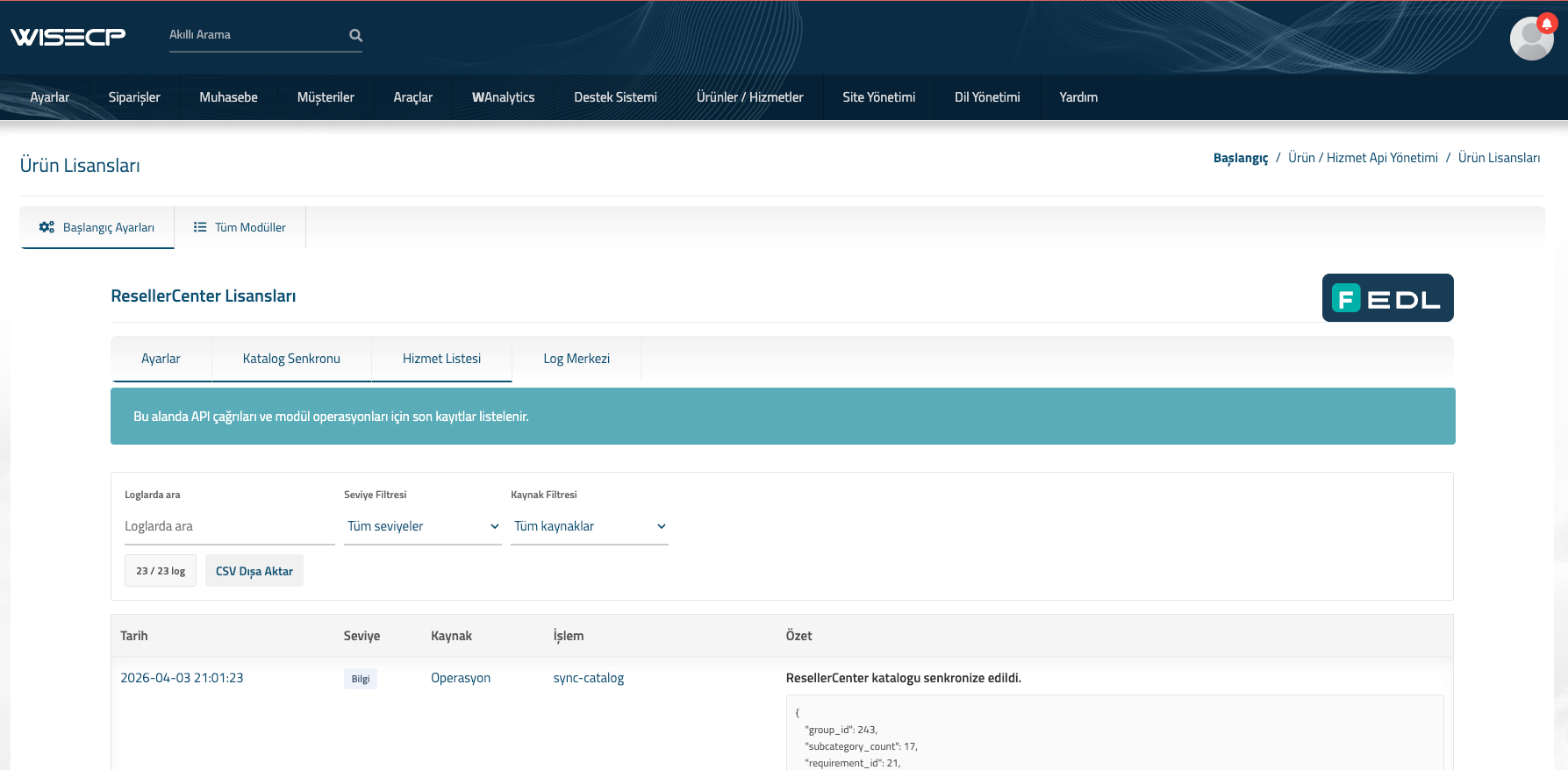Click Başlangıç breadcrumb link

click(1240, 158)
